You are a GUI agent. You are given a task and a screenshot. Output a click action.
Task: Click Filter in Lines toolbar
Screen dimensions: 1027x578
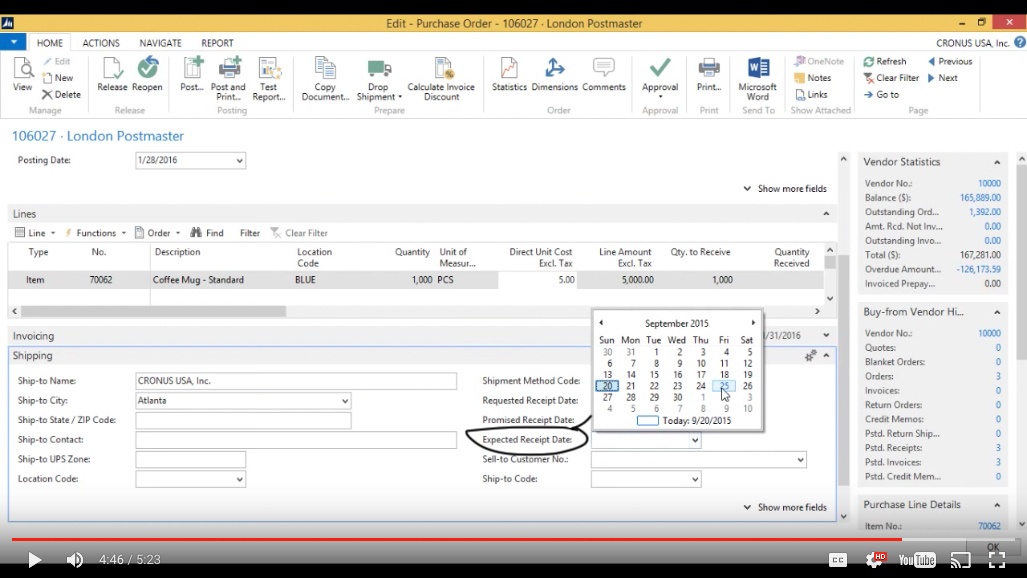(x=250, y=233)
